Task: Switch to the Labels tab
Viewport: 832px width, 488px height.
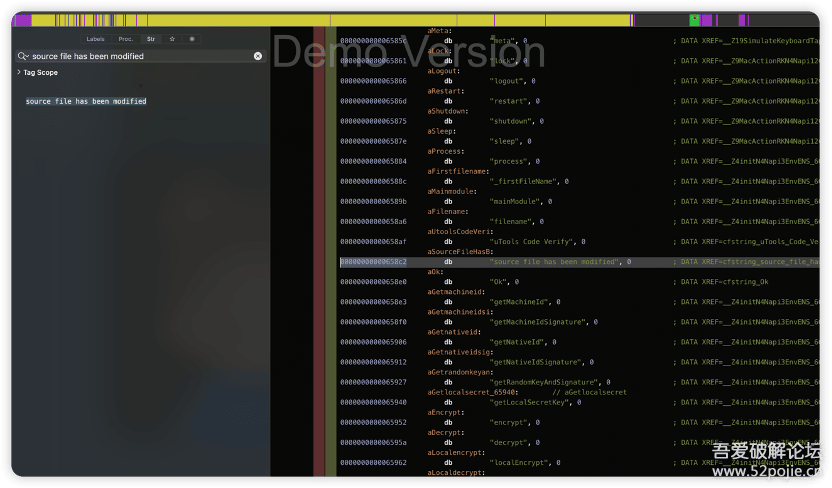Action: (x=96, y=39)
